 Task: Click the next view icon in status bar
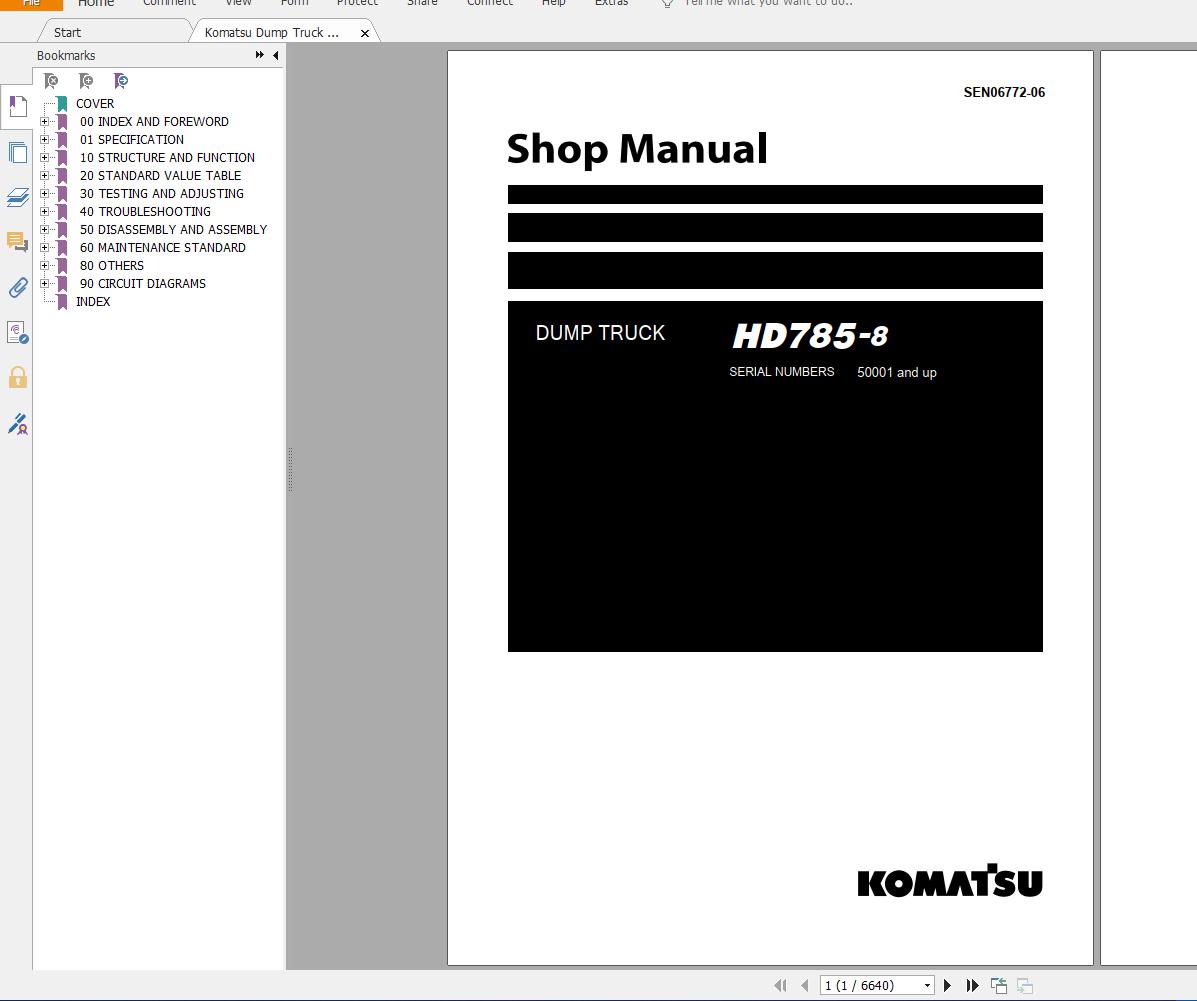pyautogui.click(x=1024, y=986)
